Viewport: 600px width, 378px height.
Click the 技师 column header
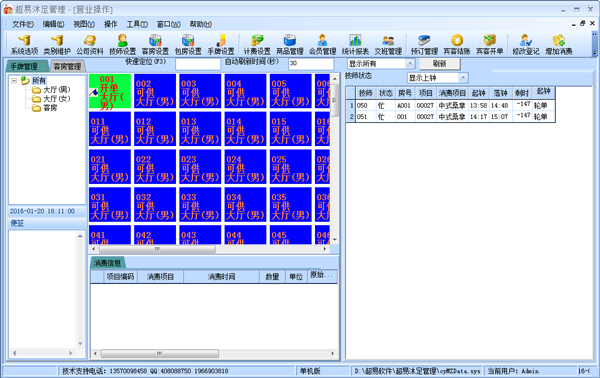point(365,93)
